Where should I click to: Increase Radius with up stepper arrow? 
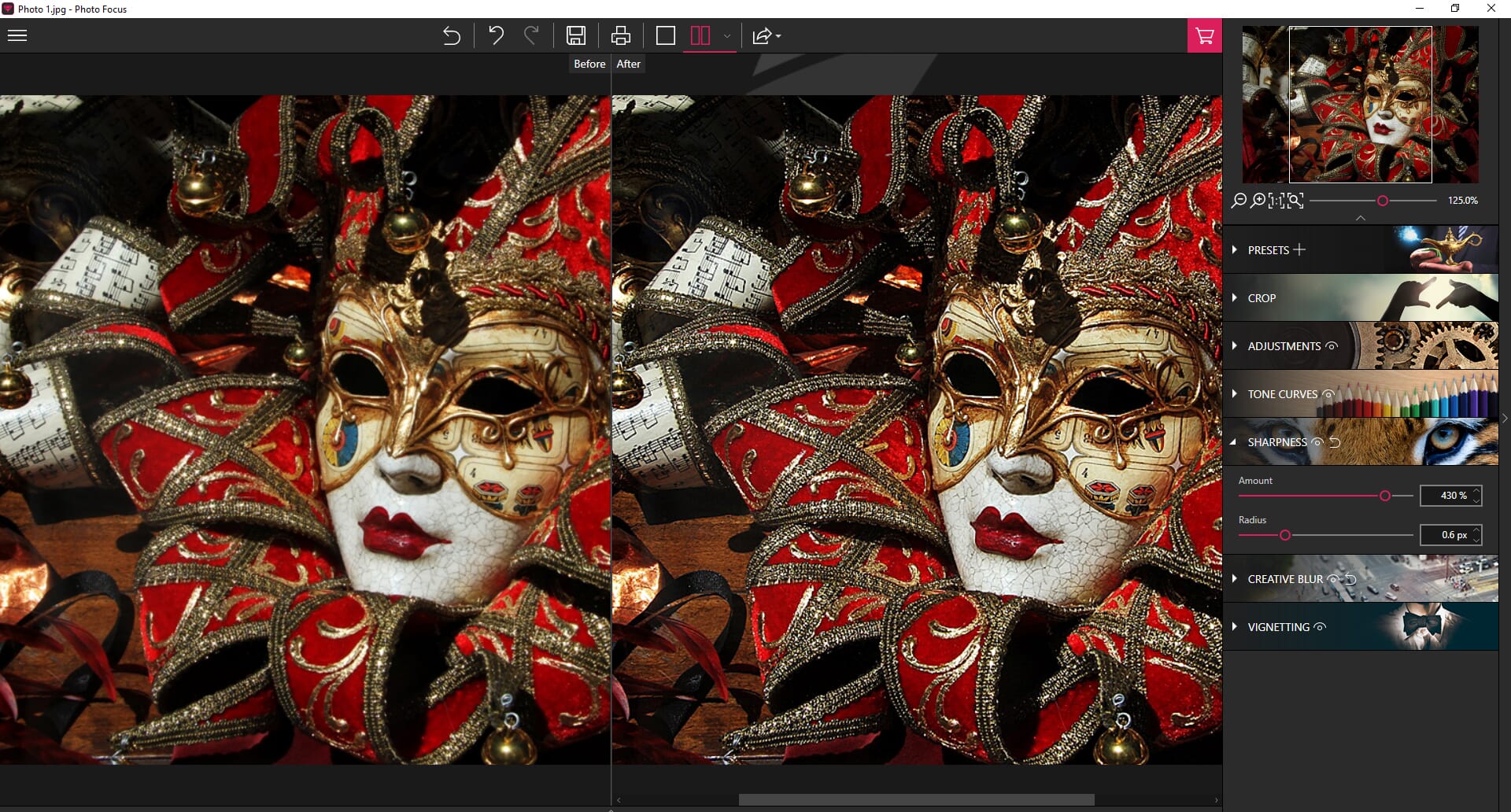(1477, 530)
